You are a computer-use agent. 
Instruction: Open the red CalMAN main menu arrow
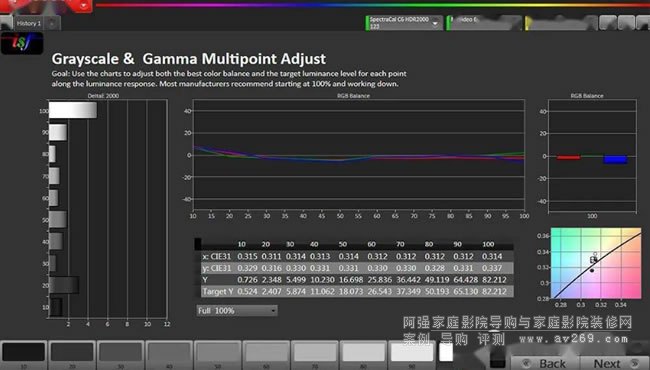click(x=84, y=6)
